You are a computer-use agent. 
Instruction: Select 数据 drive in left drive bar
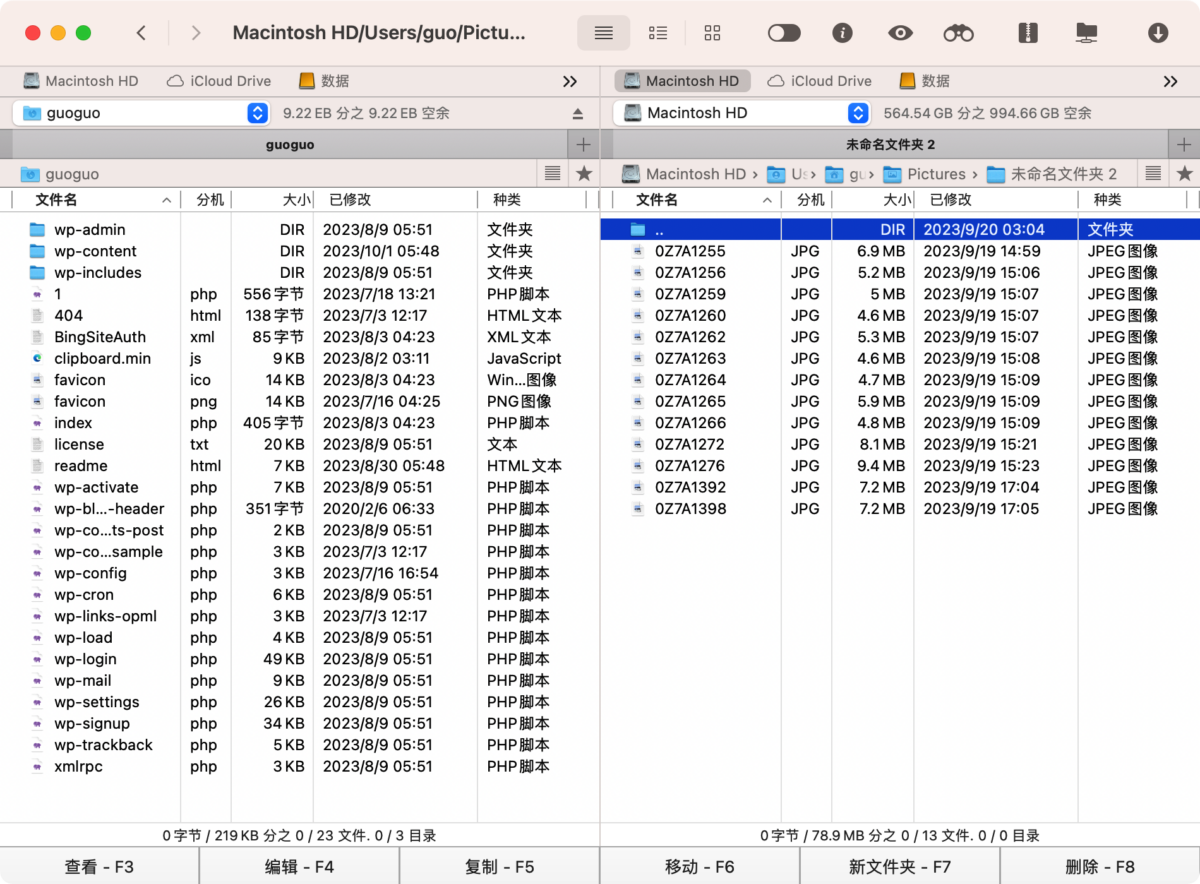click(324, 81)
